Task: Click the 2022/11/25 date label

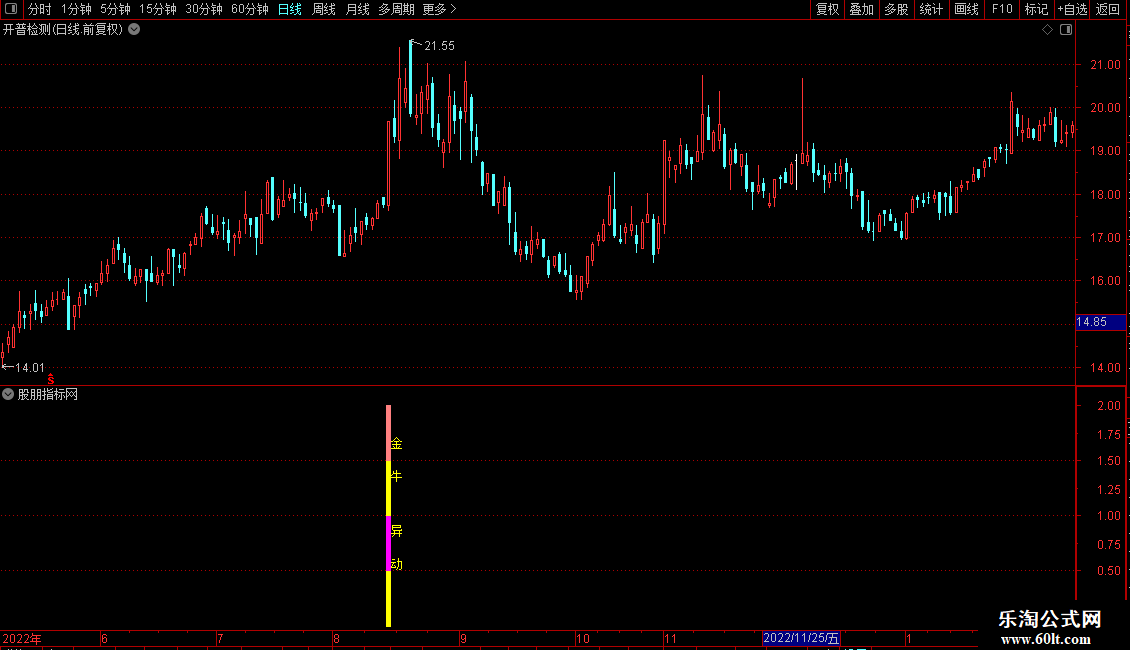Action: [801, 638]
